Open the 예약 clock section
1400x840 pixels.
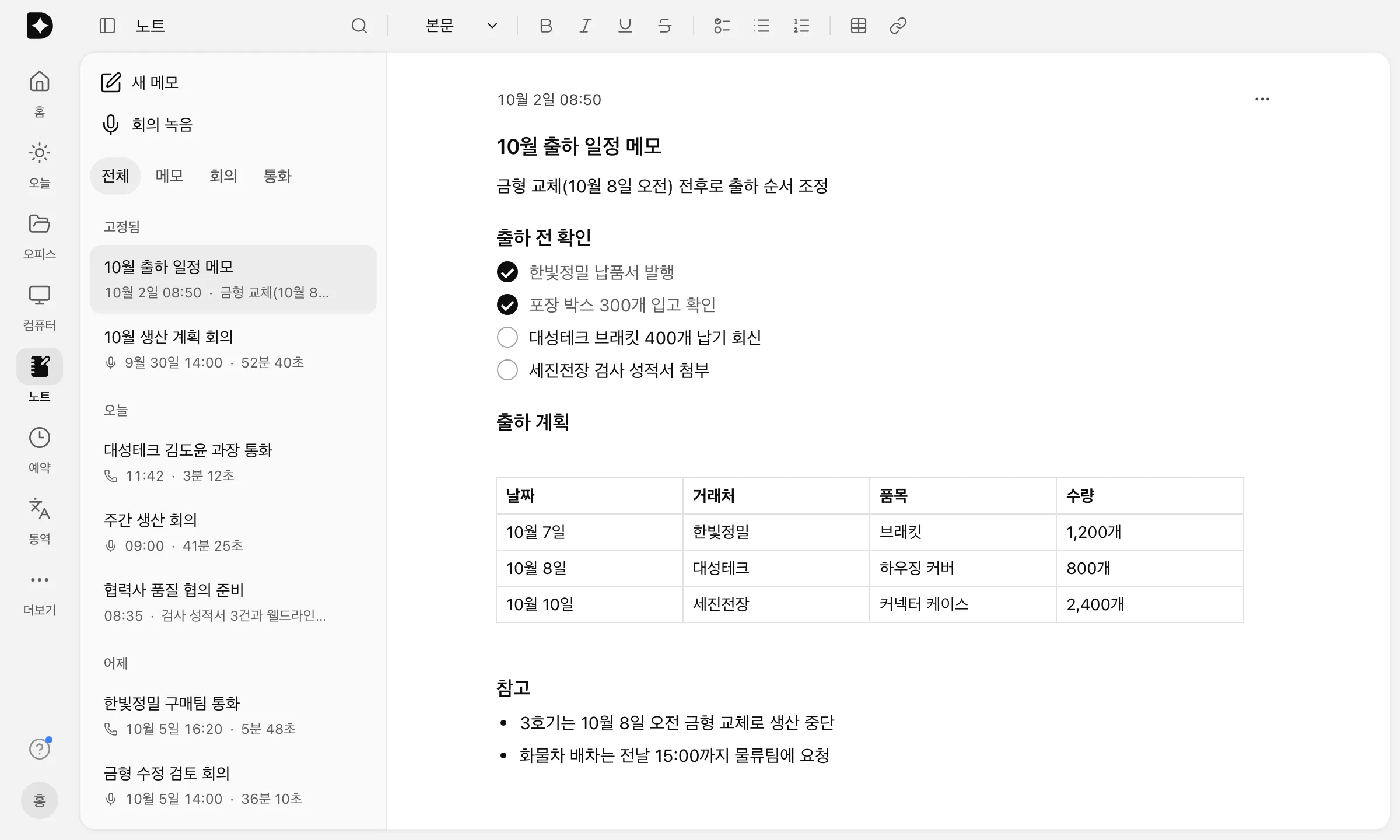[x=40, y=449]
